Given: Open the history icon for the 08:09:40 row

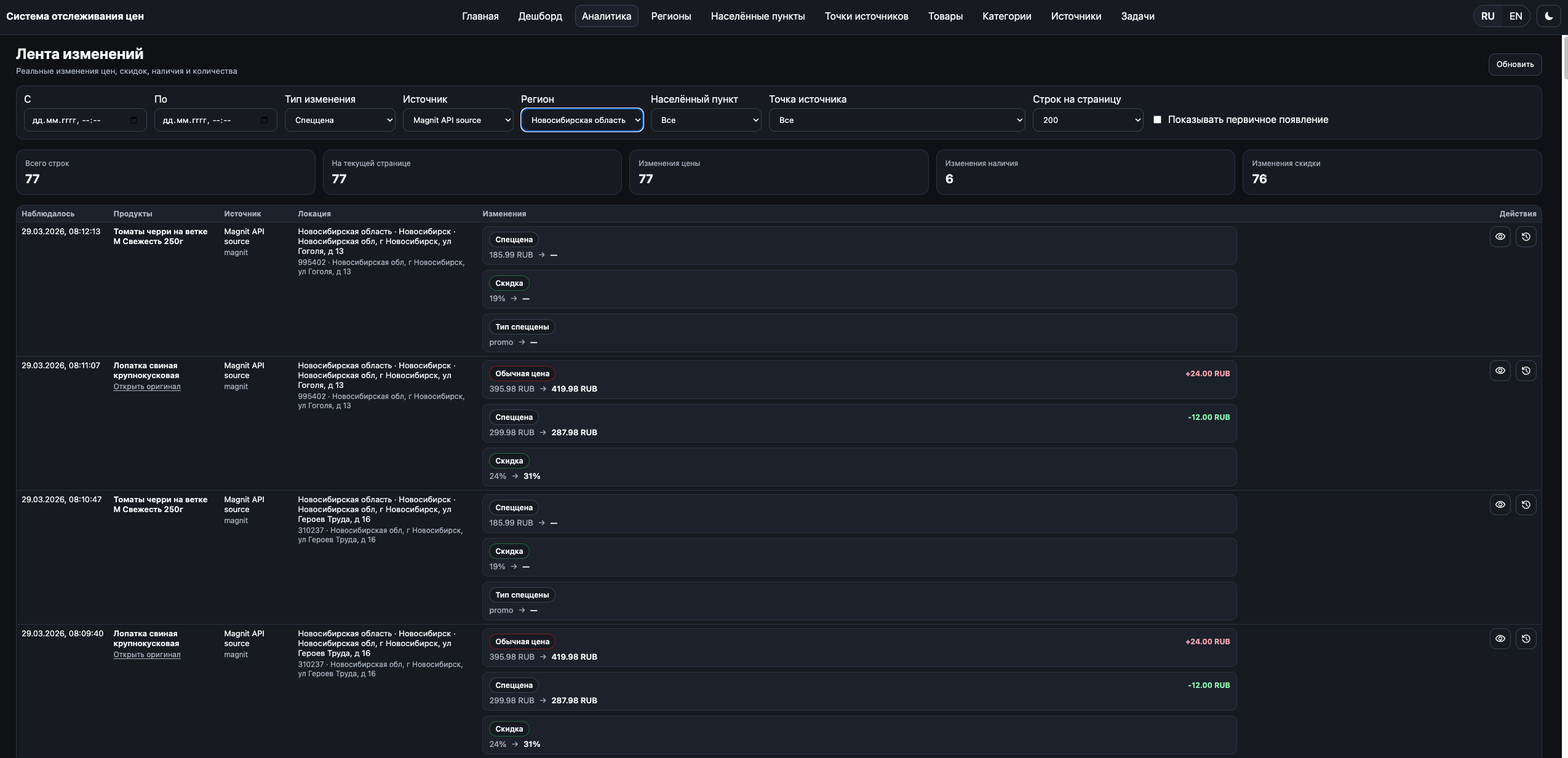Looking at the screenshot, I should click(1526, 639).
